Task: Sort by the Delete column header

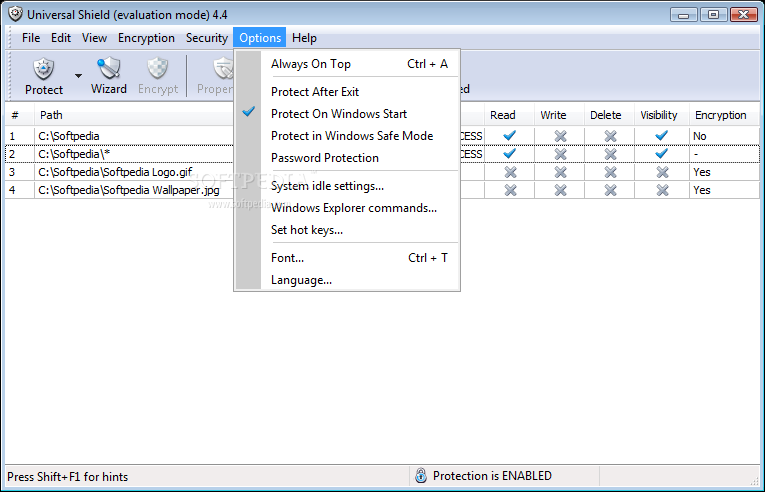Action: [x=609, y=115]
